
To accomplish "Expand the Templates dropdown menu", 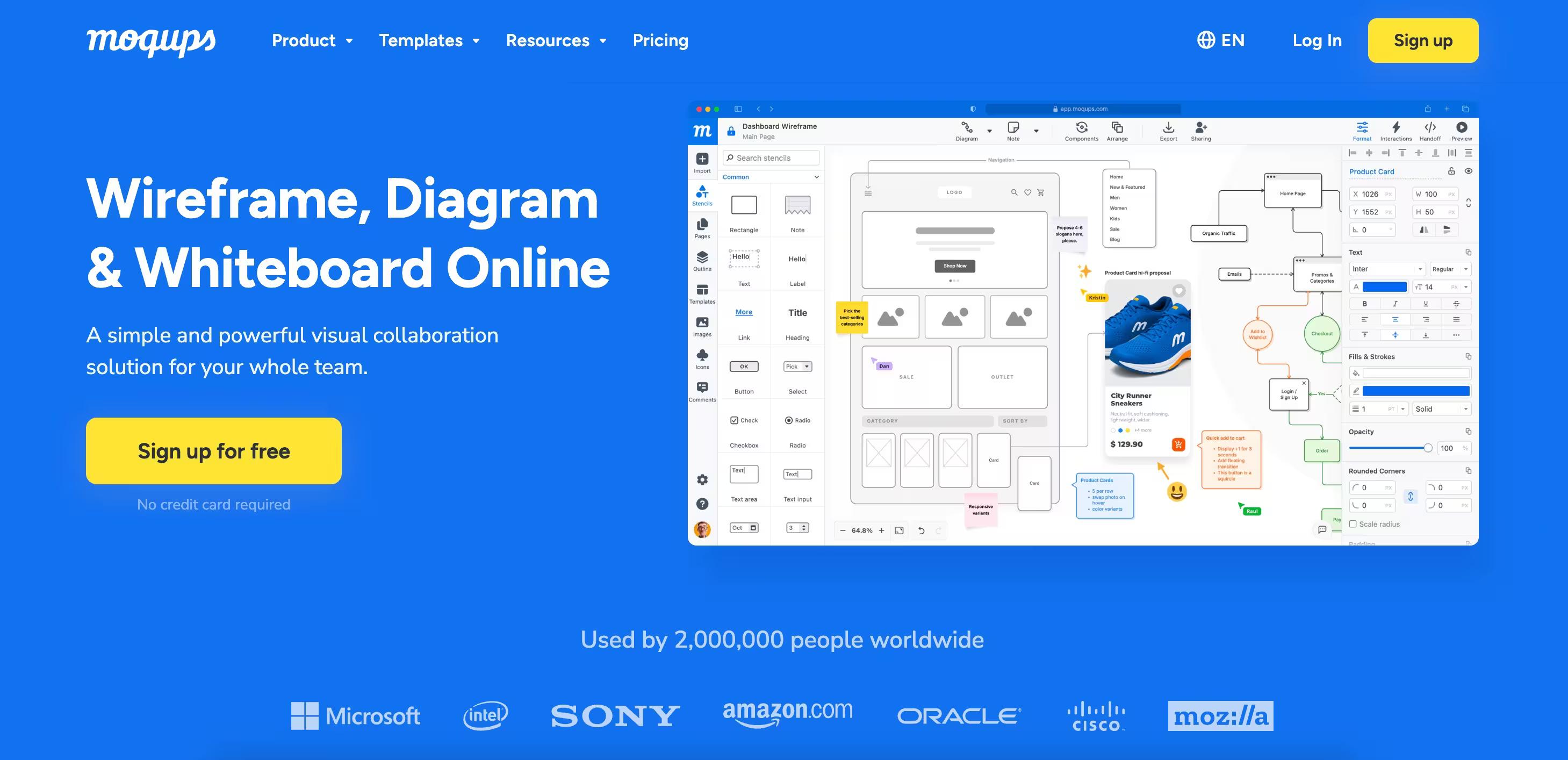I will (429, 40).
